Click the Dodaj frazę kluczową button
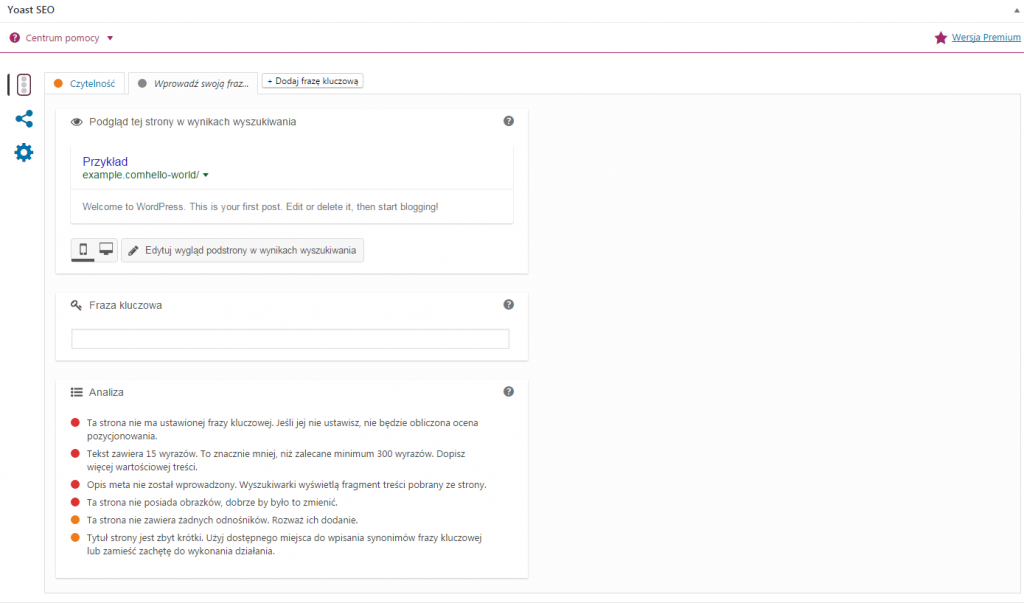 pos(312,81)
